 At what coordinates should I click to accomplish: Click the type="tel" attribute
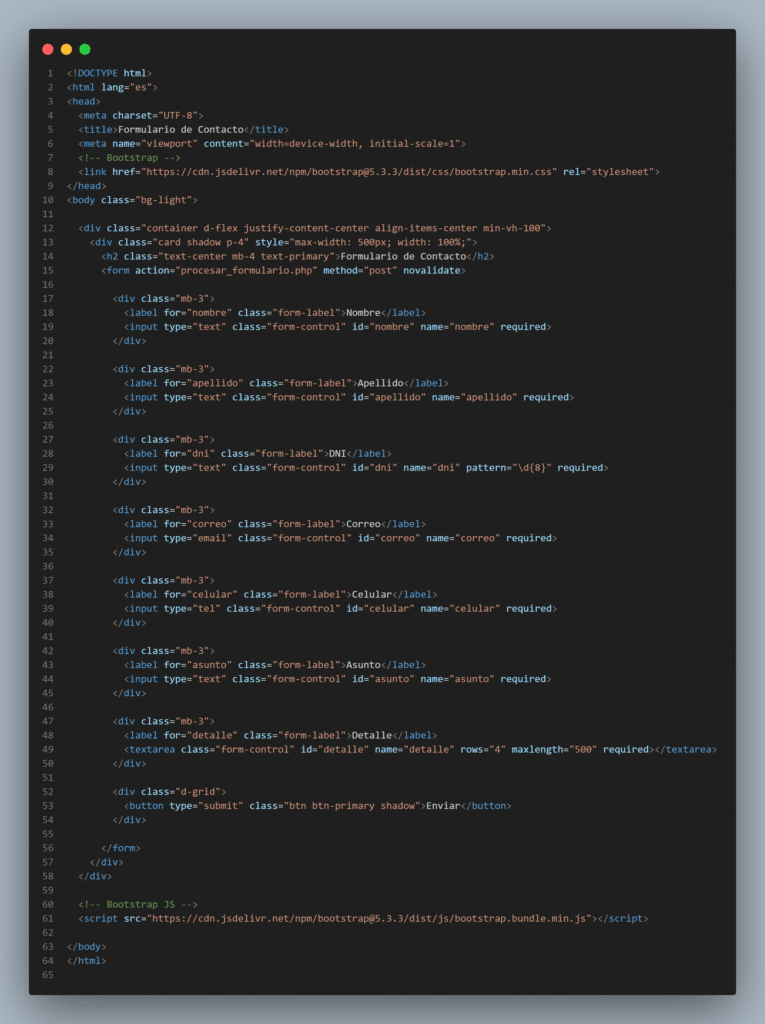[x=192, y=609]
